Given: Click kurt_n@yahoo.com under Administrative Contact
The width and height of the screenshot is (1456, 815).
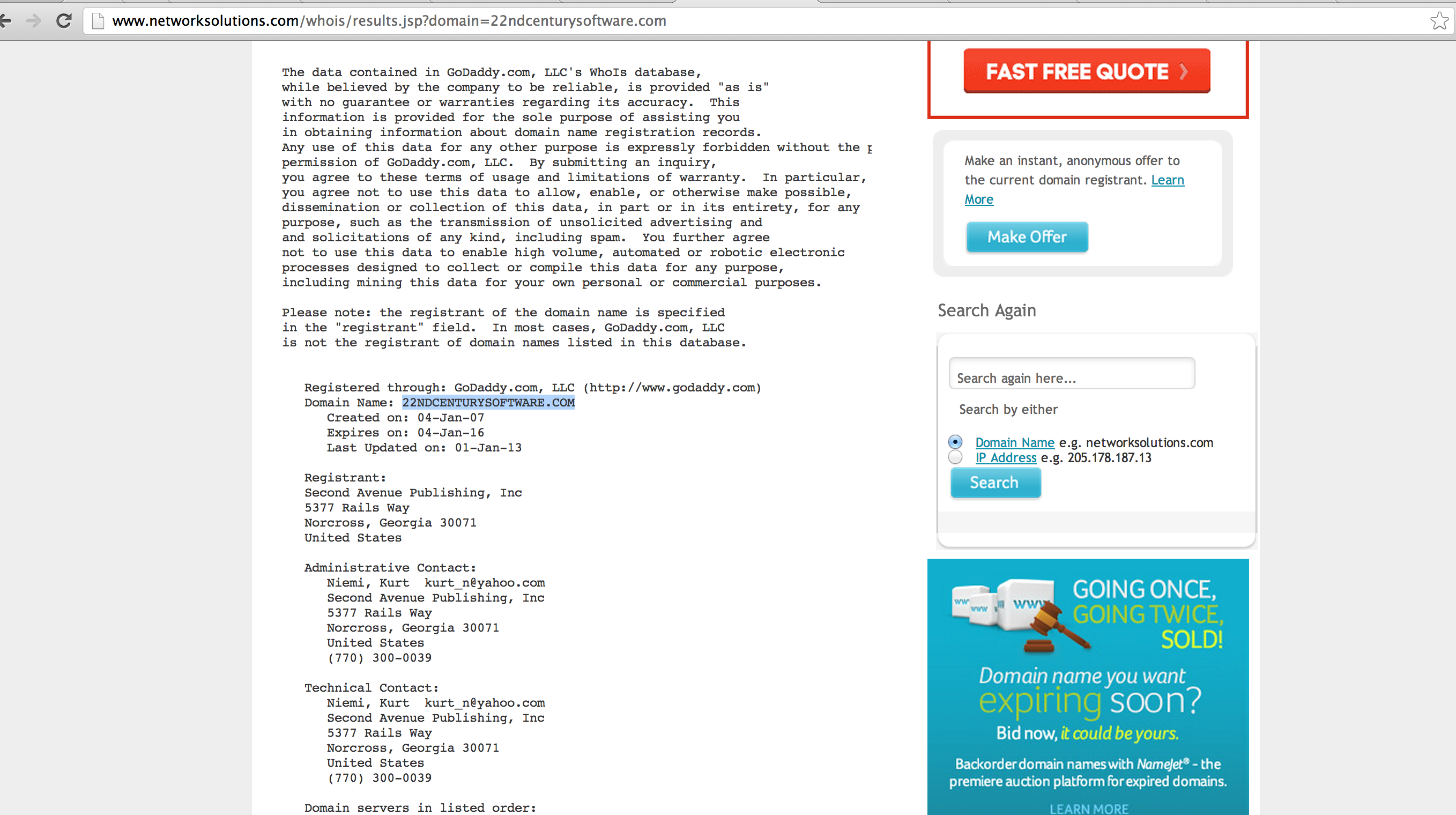Looking at the screenshot, I should click(x=485, y=583).
